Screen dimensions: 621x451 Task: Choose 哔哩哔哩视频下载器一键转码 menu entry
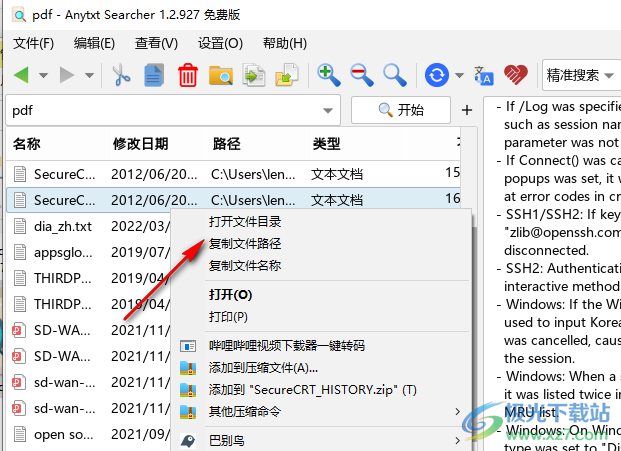(x=287, y=346)
